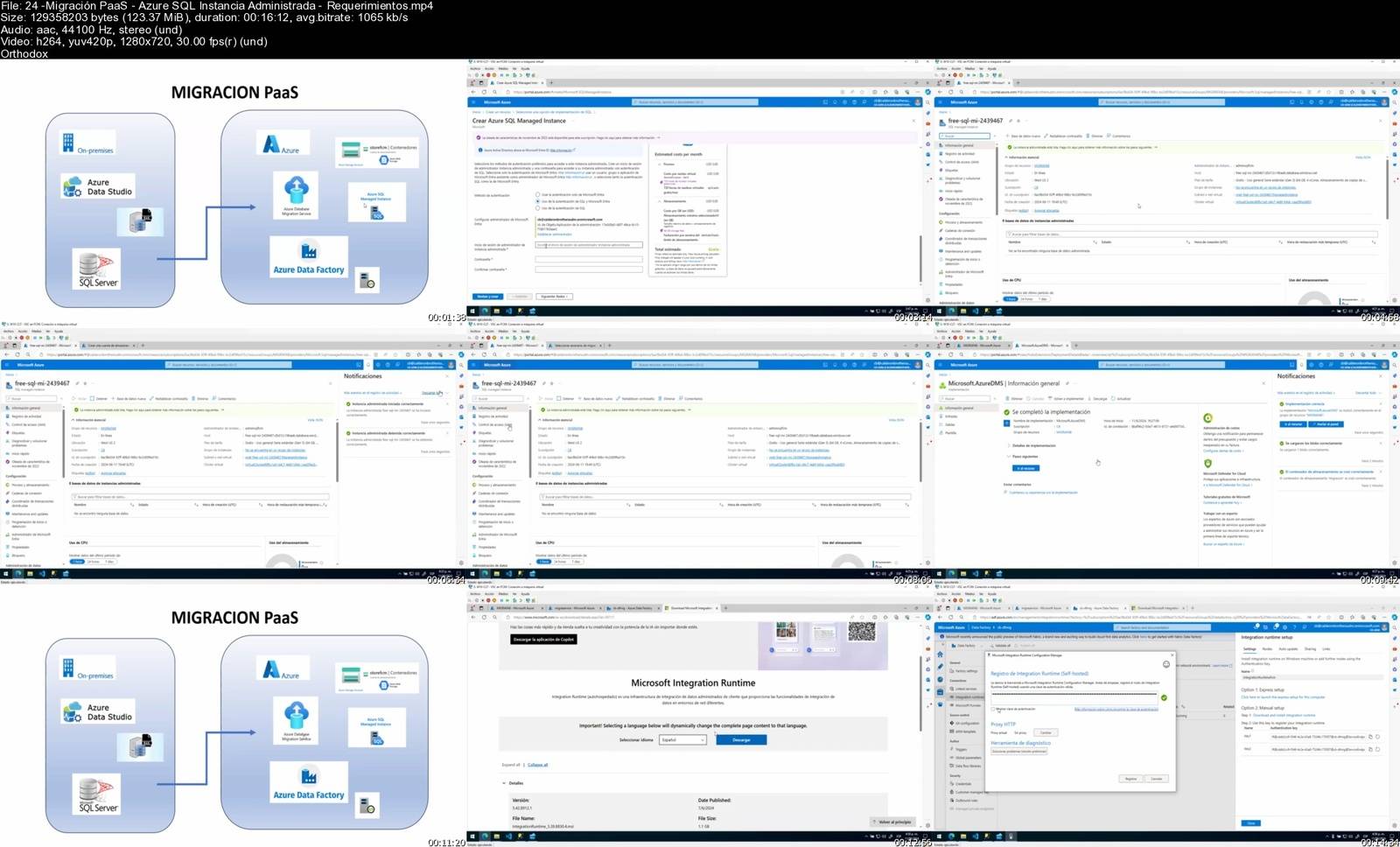The image size is (1400, 847).
Task: Open Data Factory help question-mark icon
Action: (1294, 627)
